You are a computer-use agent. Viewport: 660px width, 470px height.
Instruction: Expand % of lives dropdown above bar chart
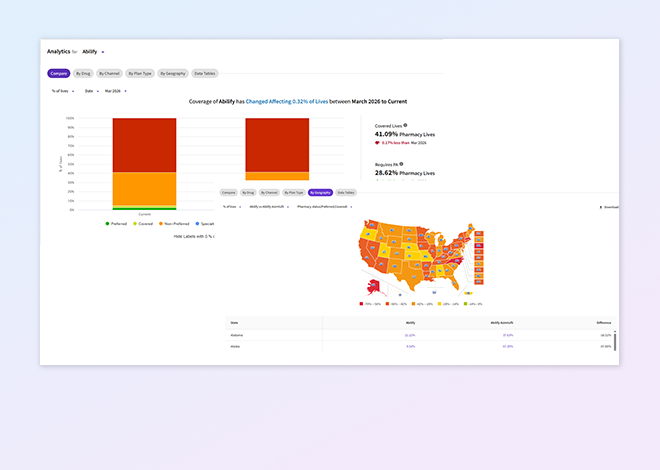[x=63, y=91]
